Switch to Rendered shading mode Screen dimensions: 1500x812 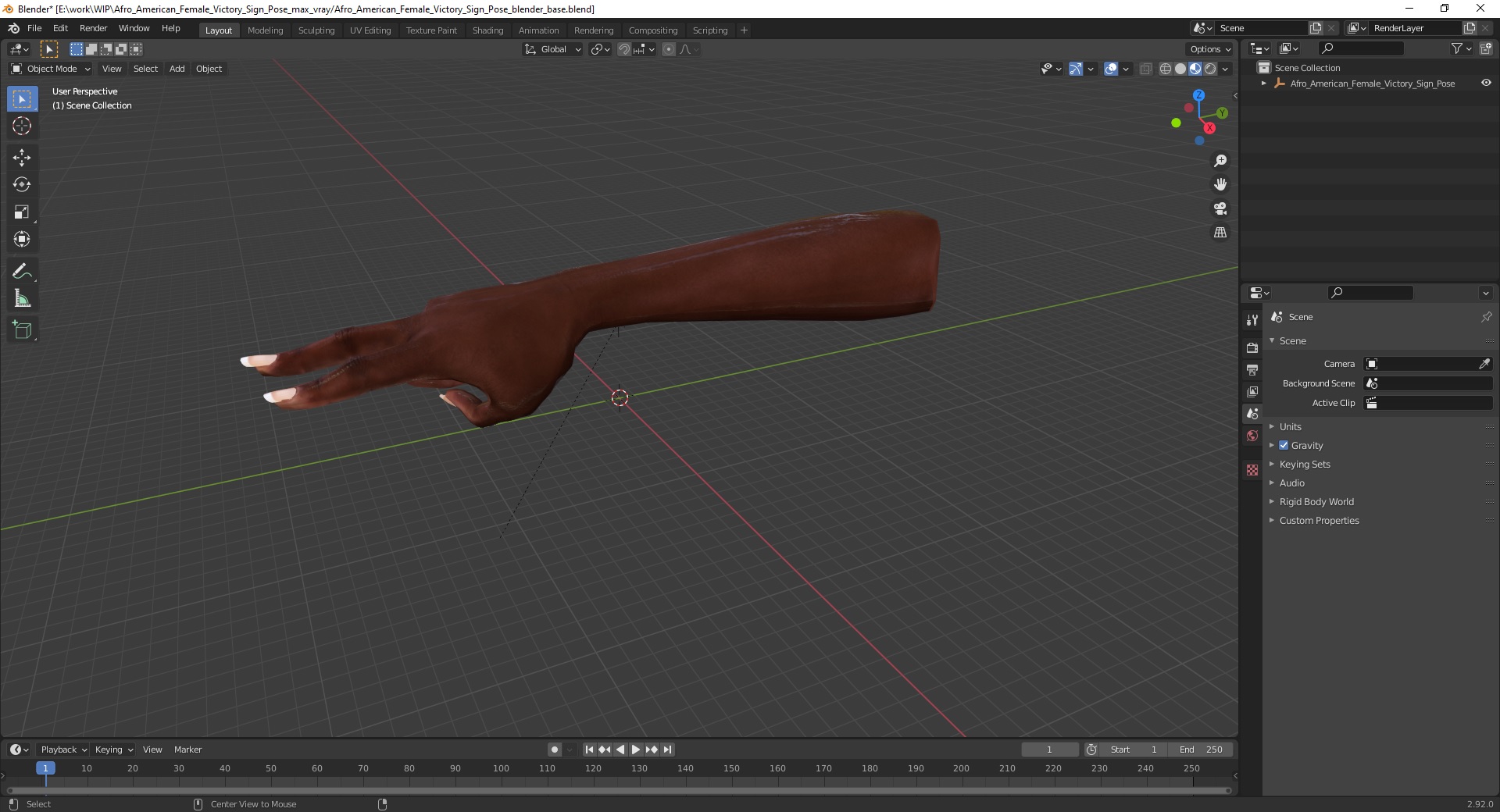click(x=1210, y=69)
